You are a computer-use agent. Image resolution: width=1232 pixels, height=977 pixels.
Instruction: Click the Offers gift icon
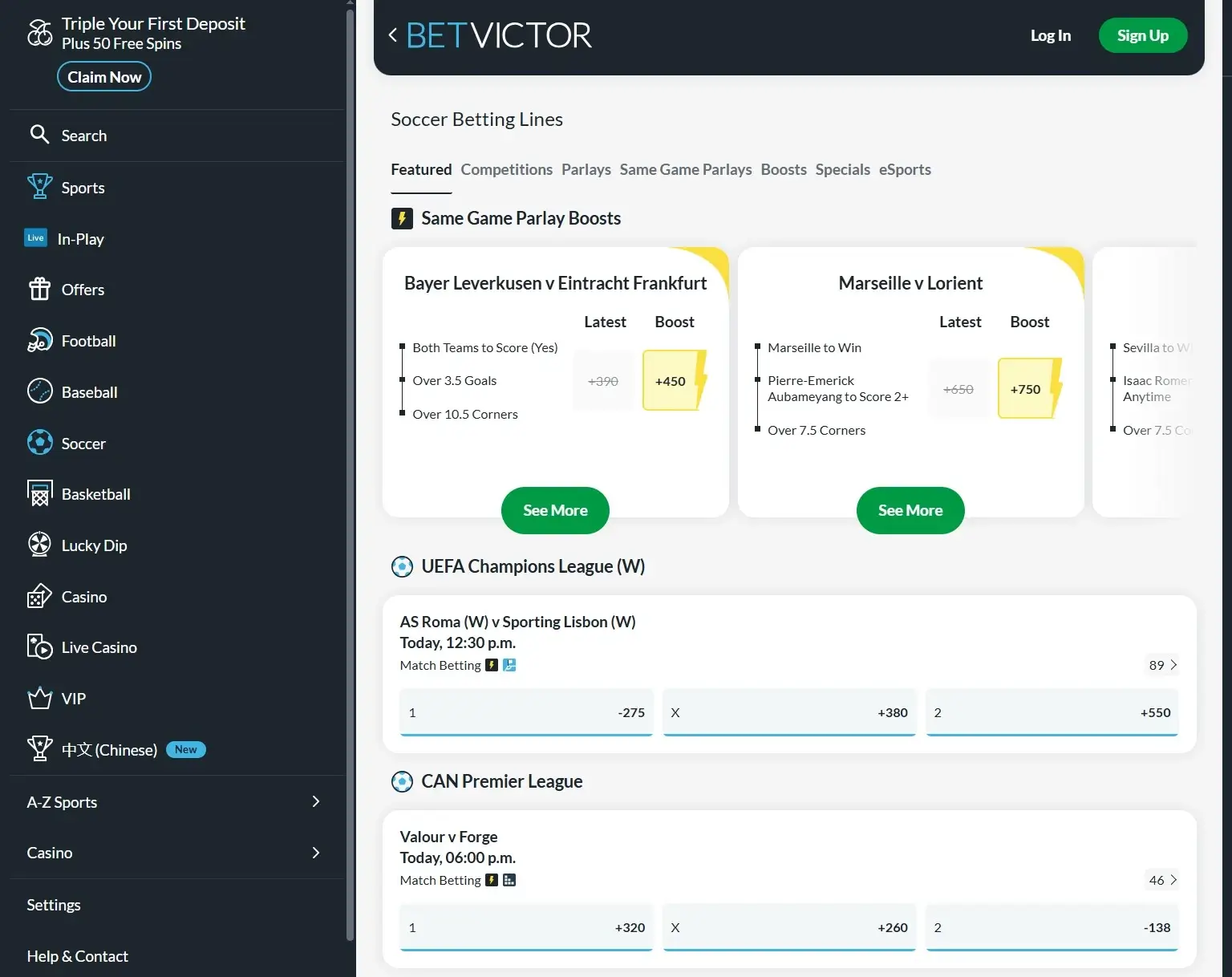[x=39, y=290]
